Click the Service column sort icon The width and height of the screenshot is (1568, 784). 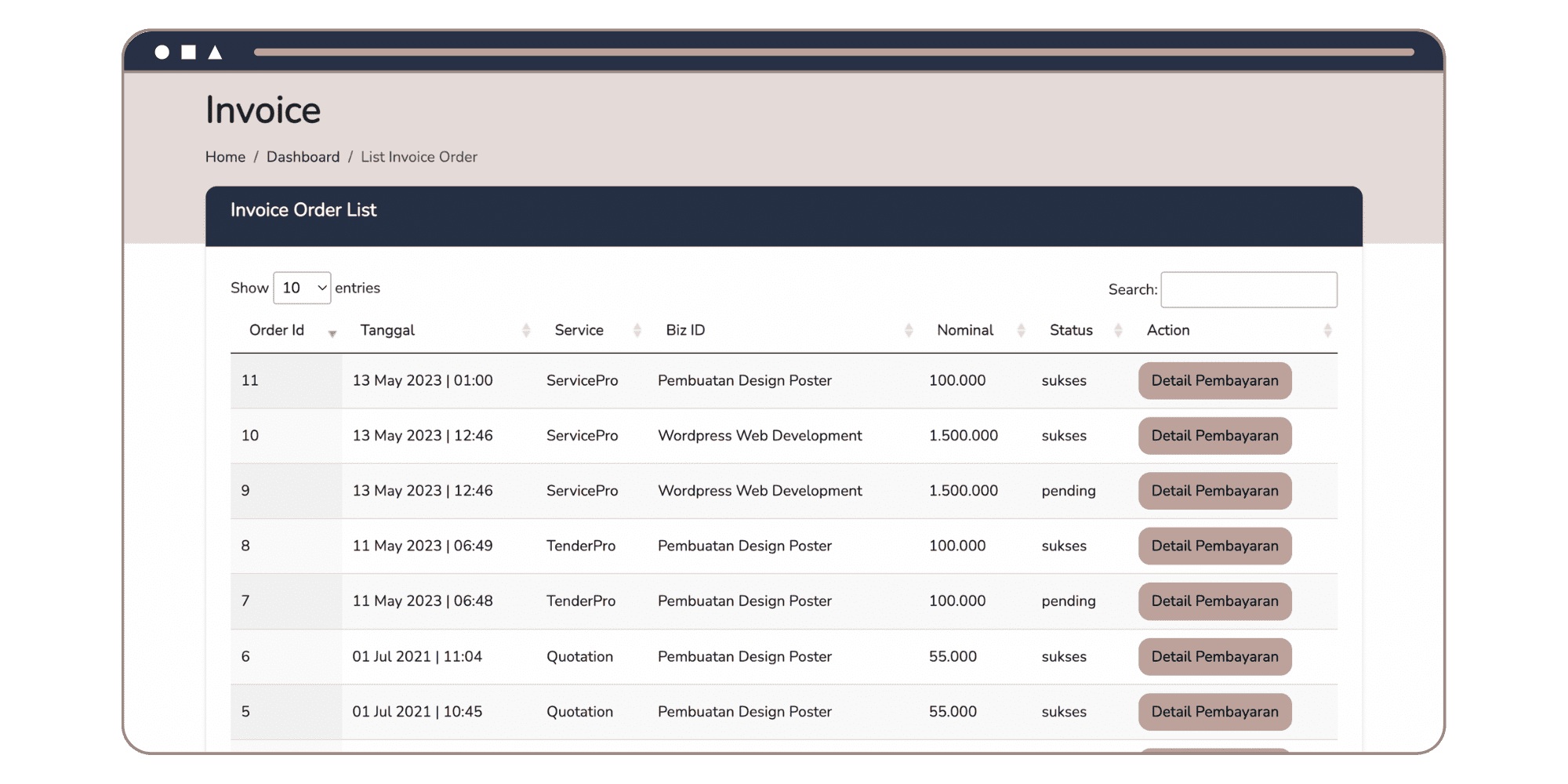(x=637, y=331)
